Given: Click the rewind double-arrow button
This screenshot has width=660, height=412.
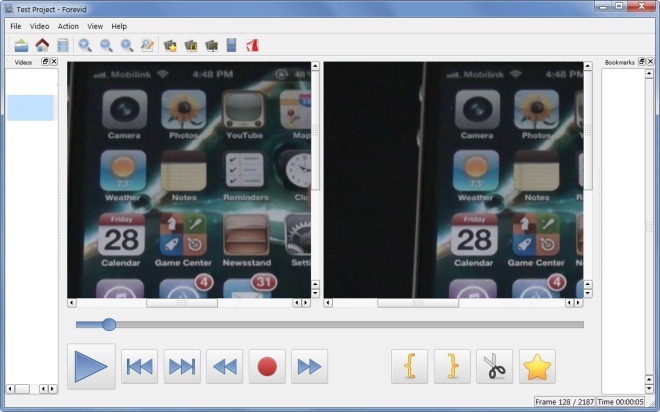Looking at the screenshot, I should pos(224,366).
